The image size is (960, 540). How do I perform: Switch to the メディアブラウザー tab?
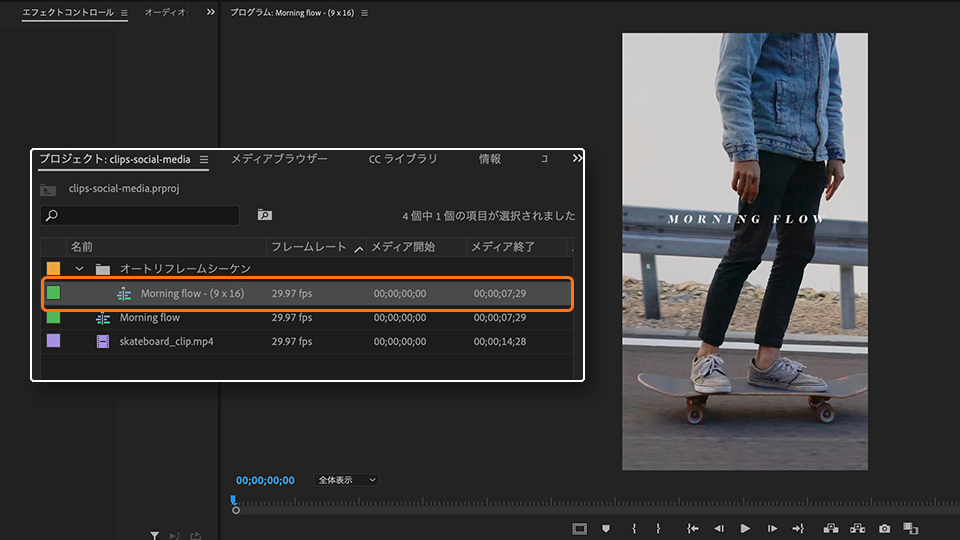pos(279,159)
